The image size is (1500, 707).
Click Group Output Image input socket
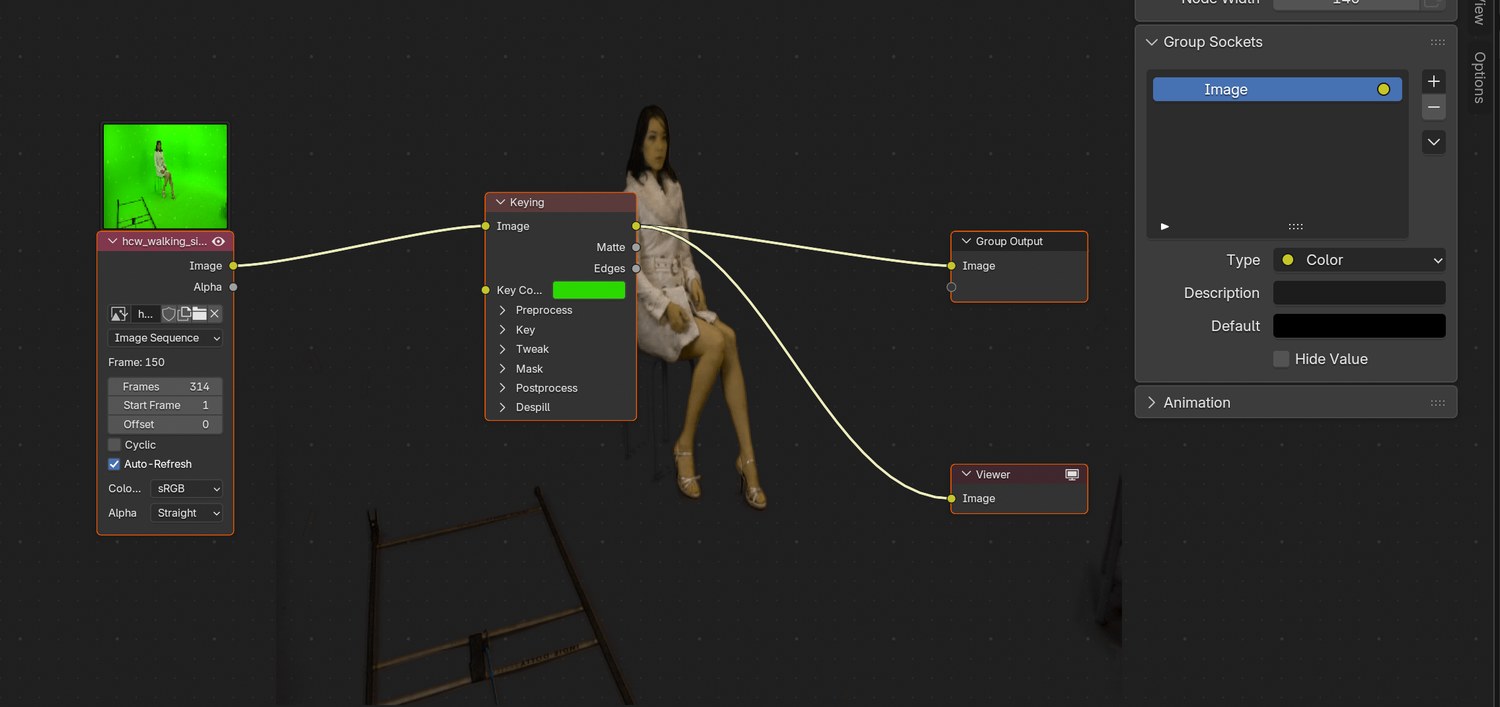951,266
